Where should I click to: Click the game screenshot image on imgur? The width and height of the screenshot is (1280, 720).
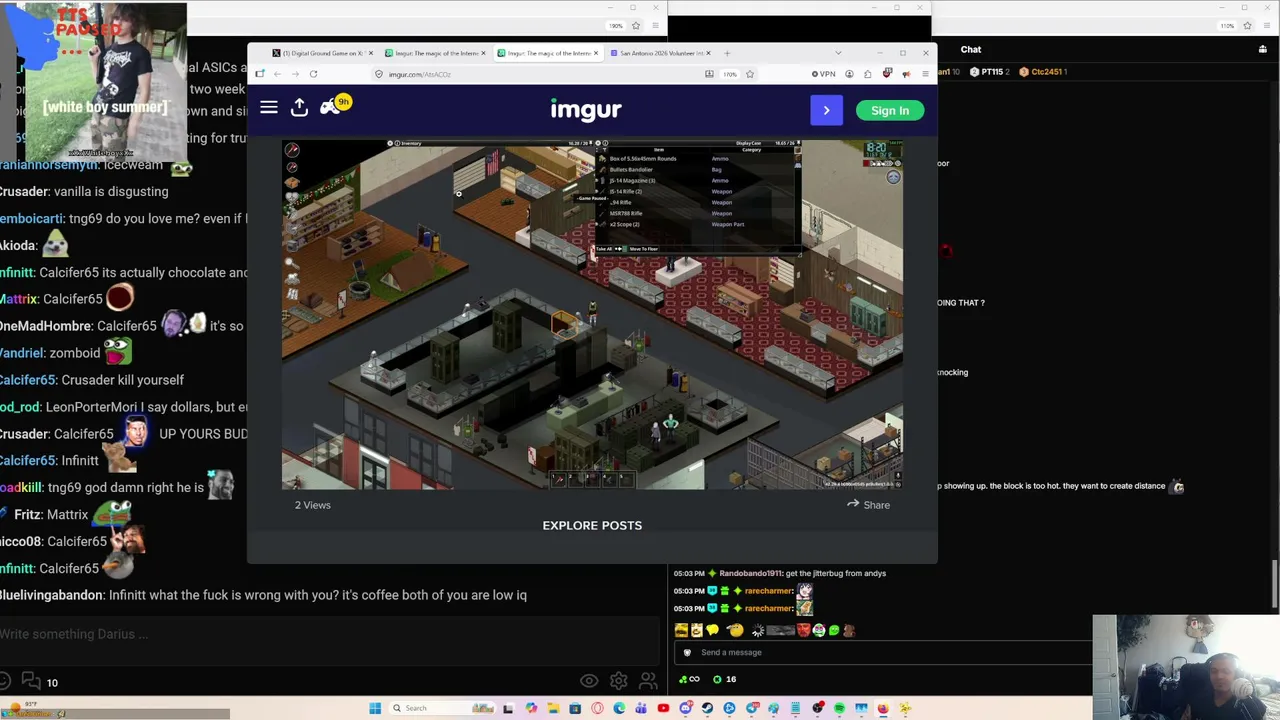[x=592, y=314]
